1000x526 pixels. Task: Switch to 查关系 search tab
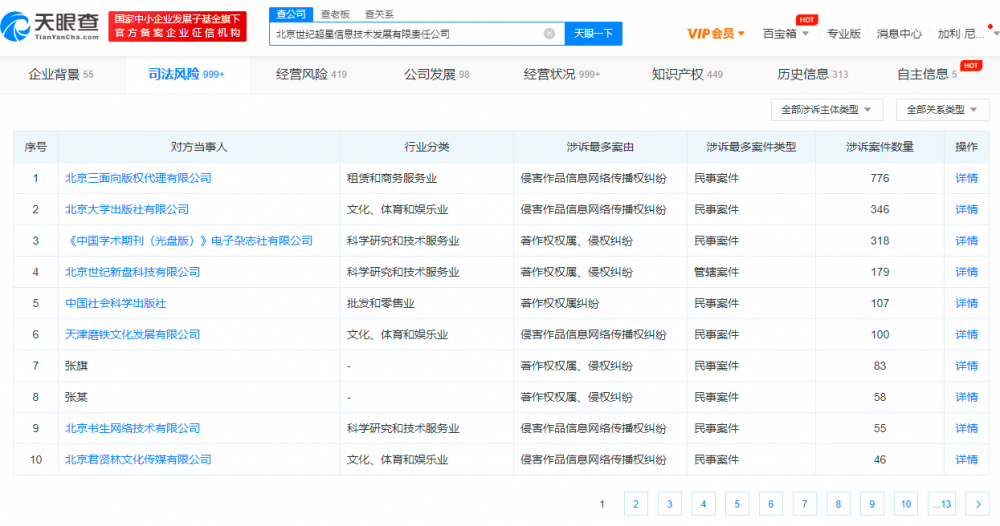pos(379,14)
